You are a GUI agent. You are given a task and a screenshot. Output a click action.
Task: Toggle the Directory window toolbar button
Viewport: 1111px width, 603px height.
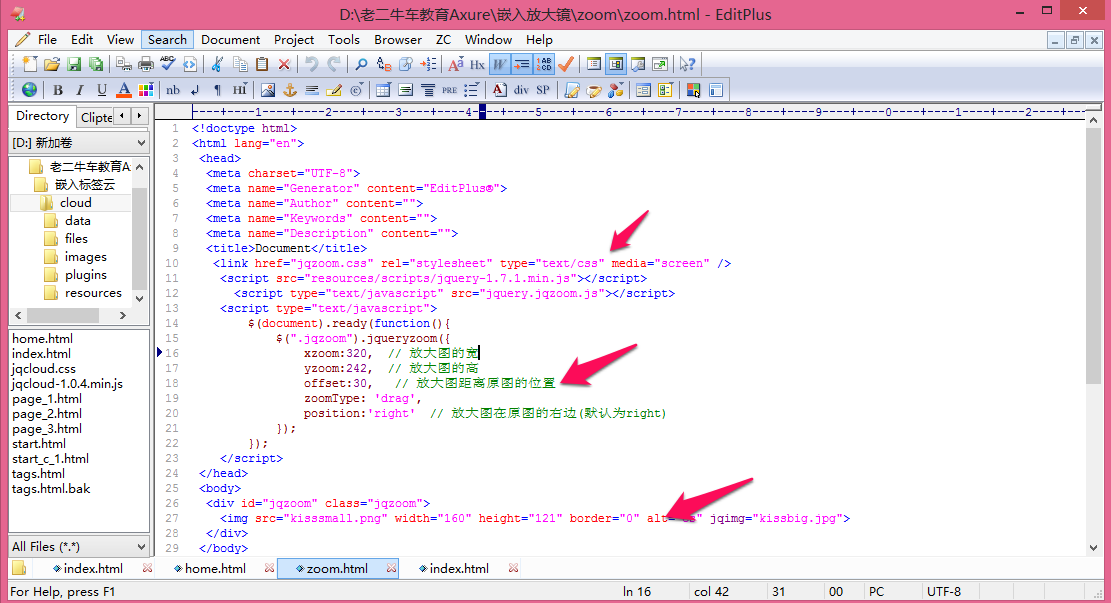coord(616,64)
